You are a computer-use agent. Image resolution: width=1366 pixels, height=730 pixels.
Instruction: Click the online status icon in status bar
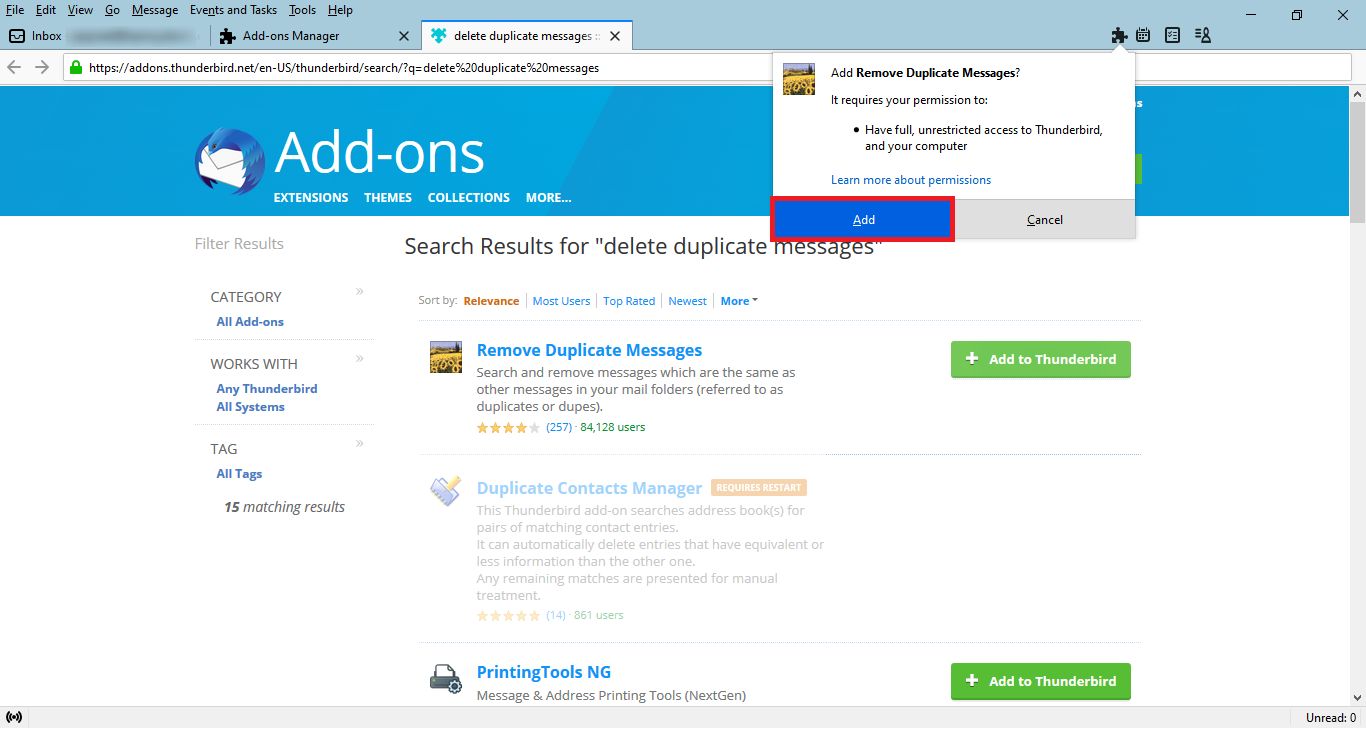tap(14, 717)
